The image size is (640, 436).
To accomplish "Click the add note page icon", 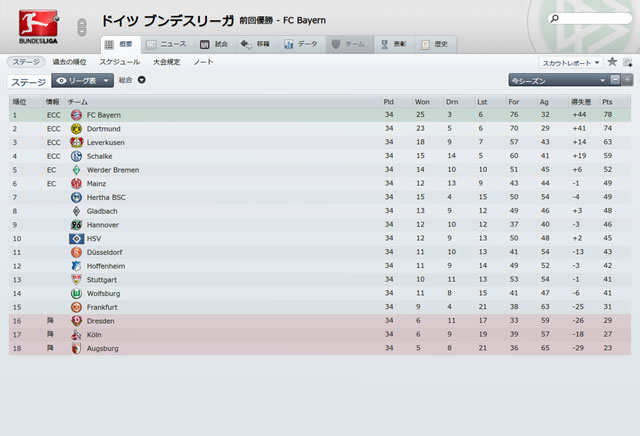I will pos(627,62).
